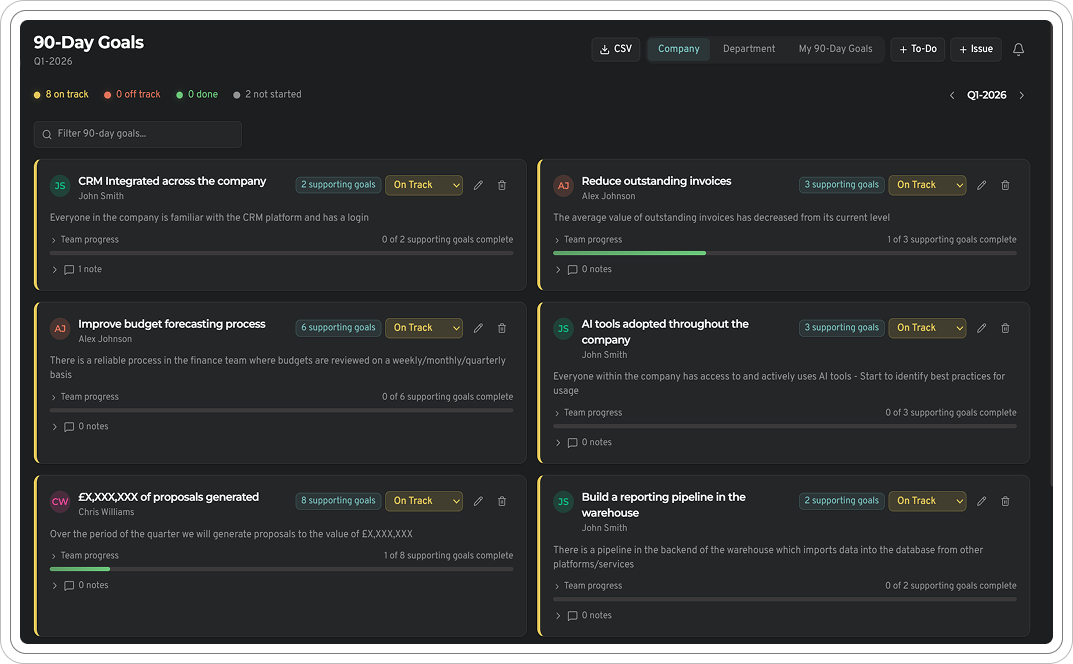The image size is (1073, 664).
Task: Toggle the 8 on track filter
Action: pyautogui.click(x=60, y=94)
